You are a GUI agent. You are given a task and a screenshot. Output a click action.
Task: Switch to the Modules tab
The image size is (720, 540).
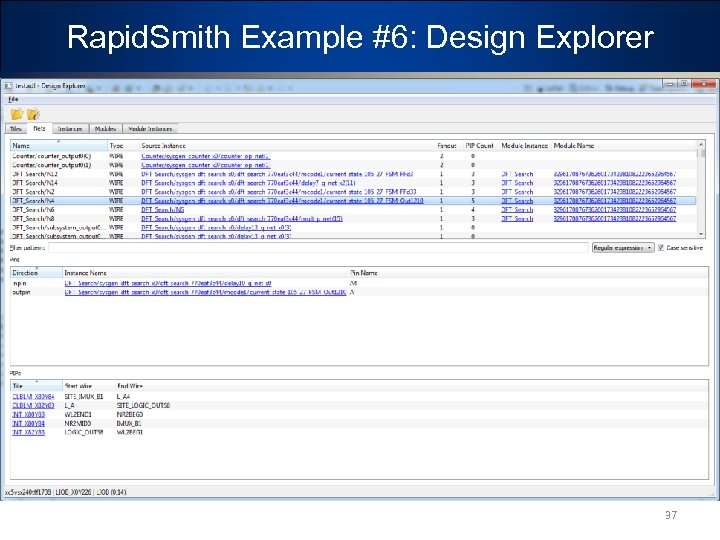tap(105, 129)
